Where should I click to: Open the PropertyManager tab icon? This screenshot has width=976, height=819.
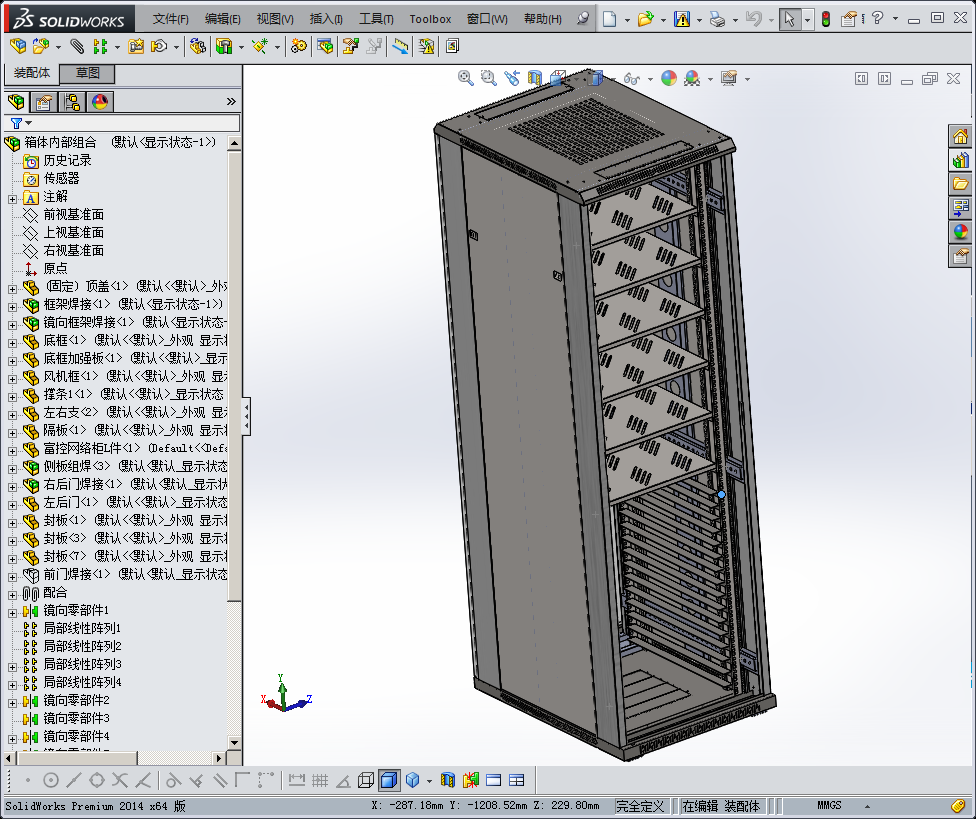click(x=44, y=101)
